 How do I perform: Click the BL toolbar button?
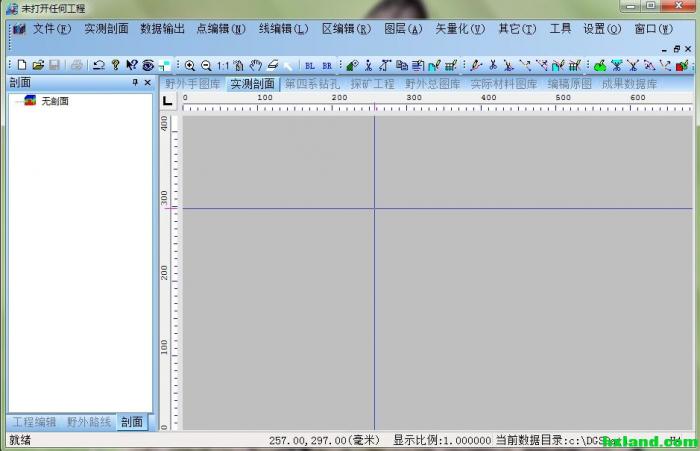[310, 65]
